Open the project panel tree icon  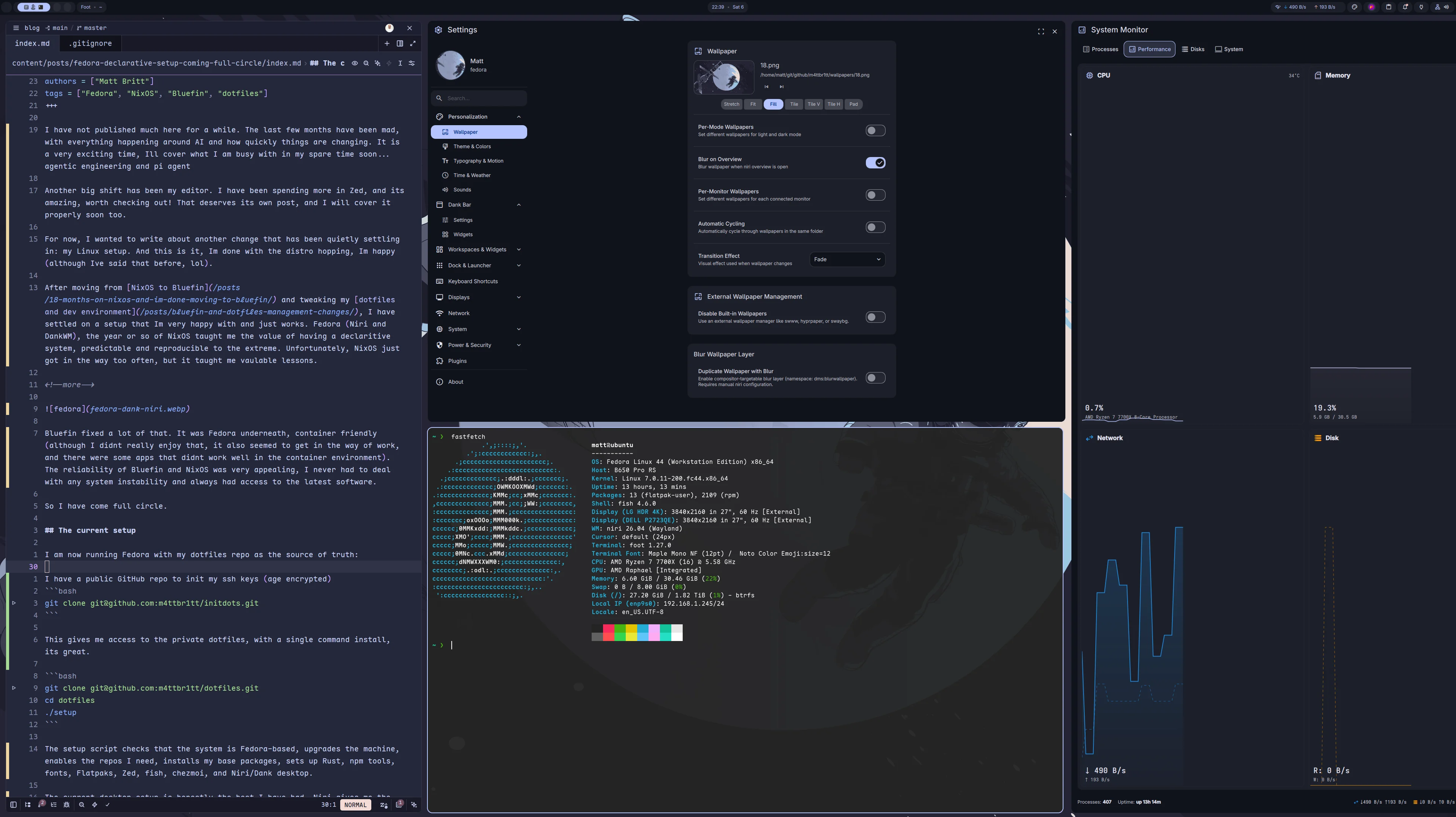coord(28,804)
